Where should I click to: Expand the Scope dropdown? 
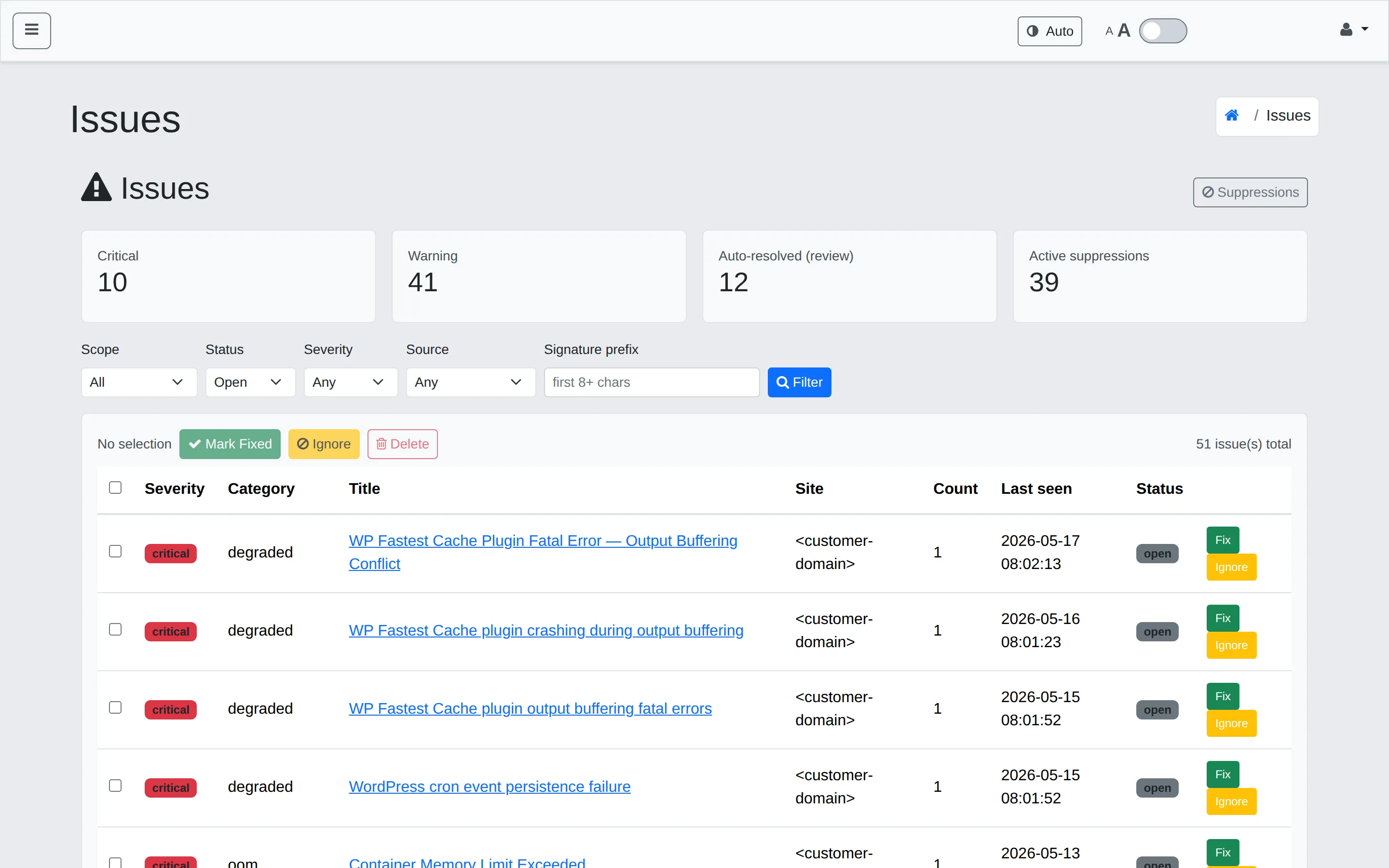(139, 382)
